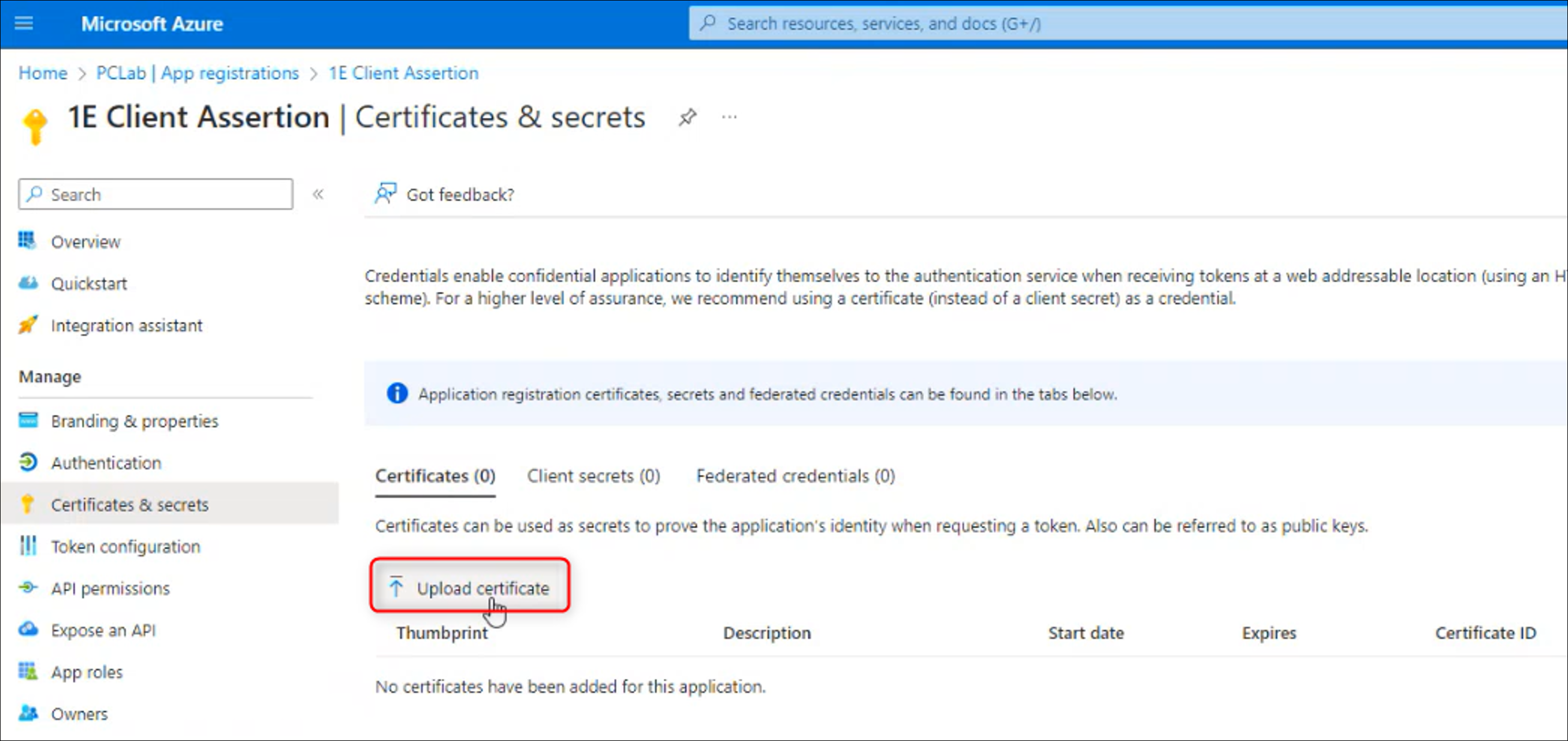Click the Token configuration bars icon
The image size is (1568, 741).
point(27,546)
